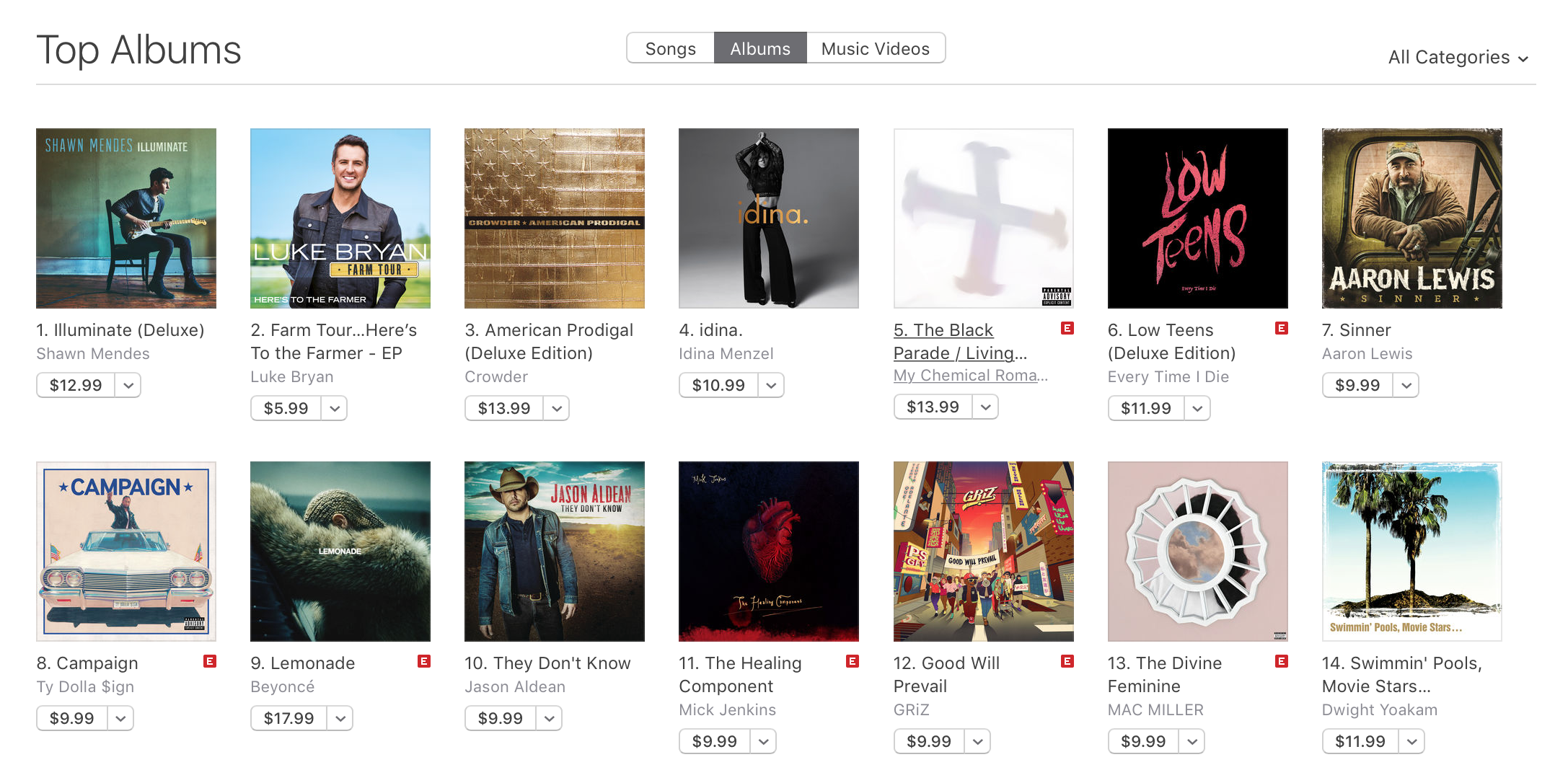Open the dropdown arrow beside $17.99 price
Image resolution: width=1568 pixels, height=770 pixels.
(340, 718)
